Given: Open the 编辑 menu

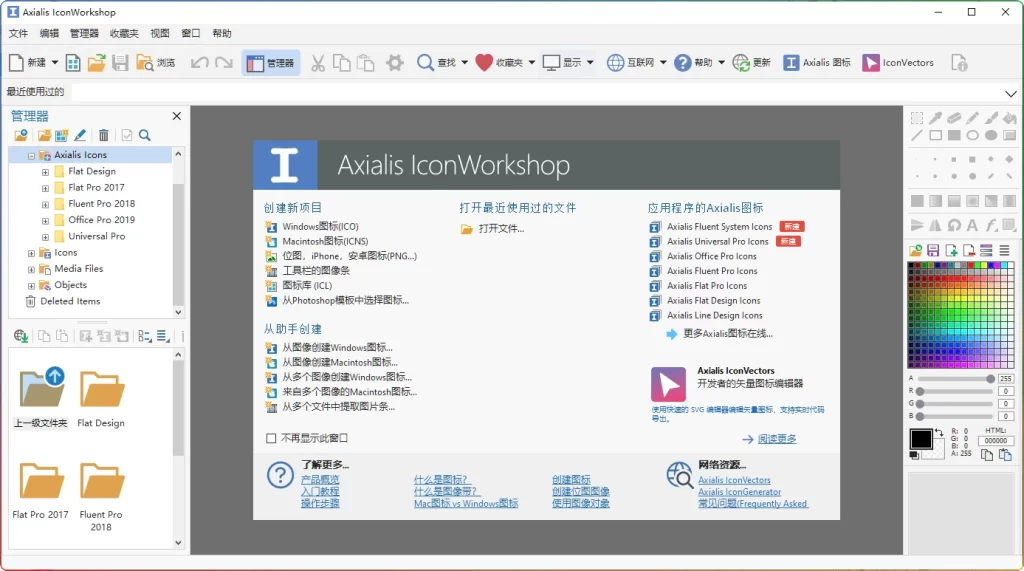Looking at the screenshot, I should [49, 33].
